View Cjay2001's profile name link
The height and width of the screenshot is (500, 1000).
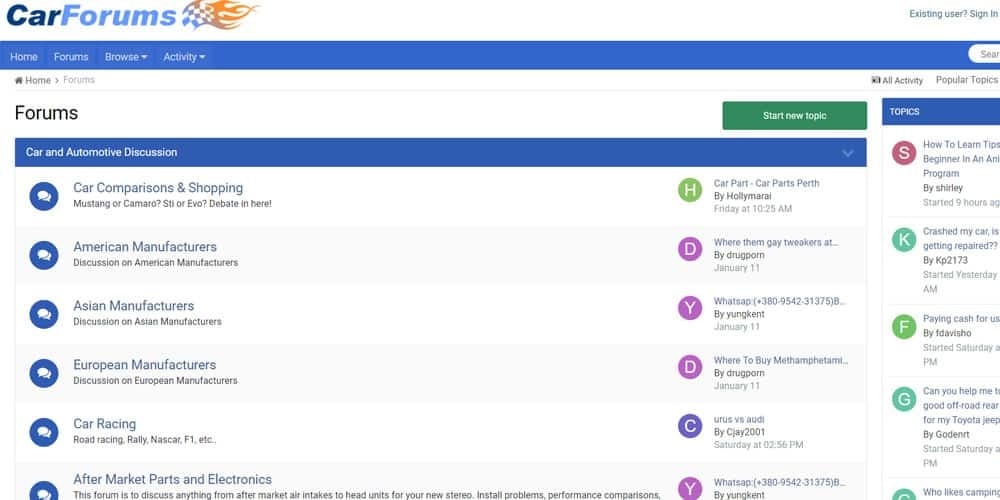(x=746, y=432)
